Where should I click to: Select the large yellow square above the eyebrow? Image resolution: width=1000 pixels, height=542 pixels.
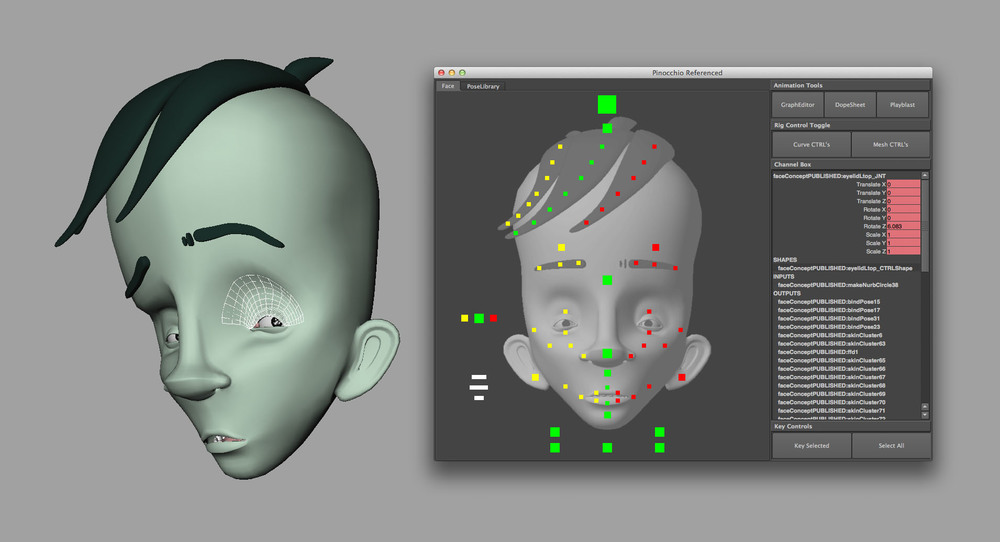pos(561,247)
